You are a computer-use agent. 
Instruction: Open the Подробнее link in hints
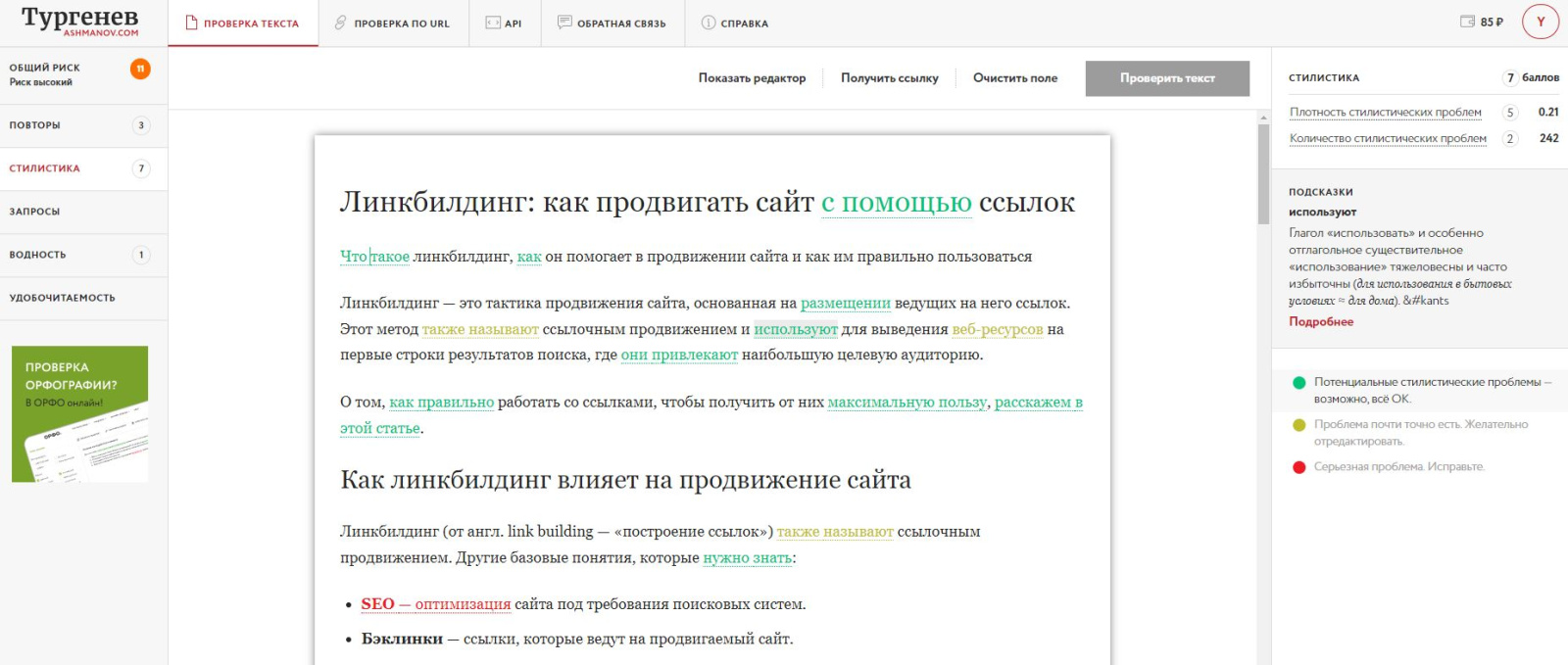click(1321, 321)
